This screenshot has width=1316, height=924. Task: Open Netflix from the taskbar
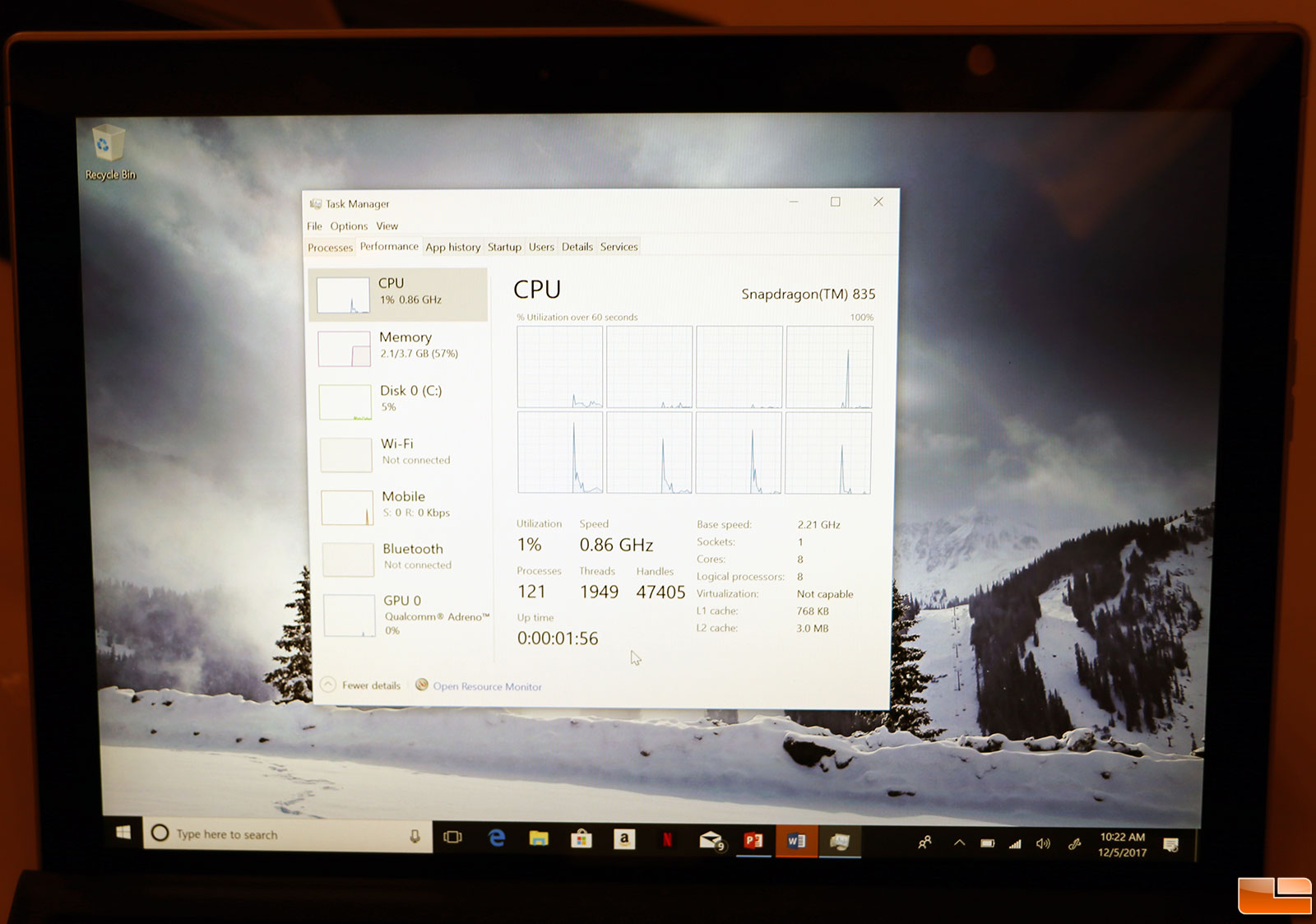click(x=667, y=839)
